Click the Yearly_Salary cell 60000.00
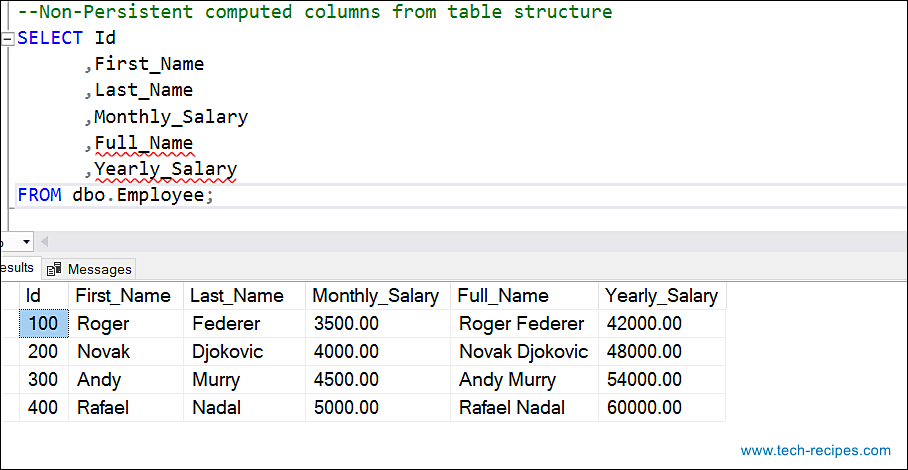 tap(662, 407)
